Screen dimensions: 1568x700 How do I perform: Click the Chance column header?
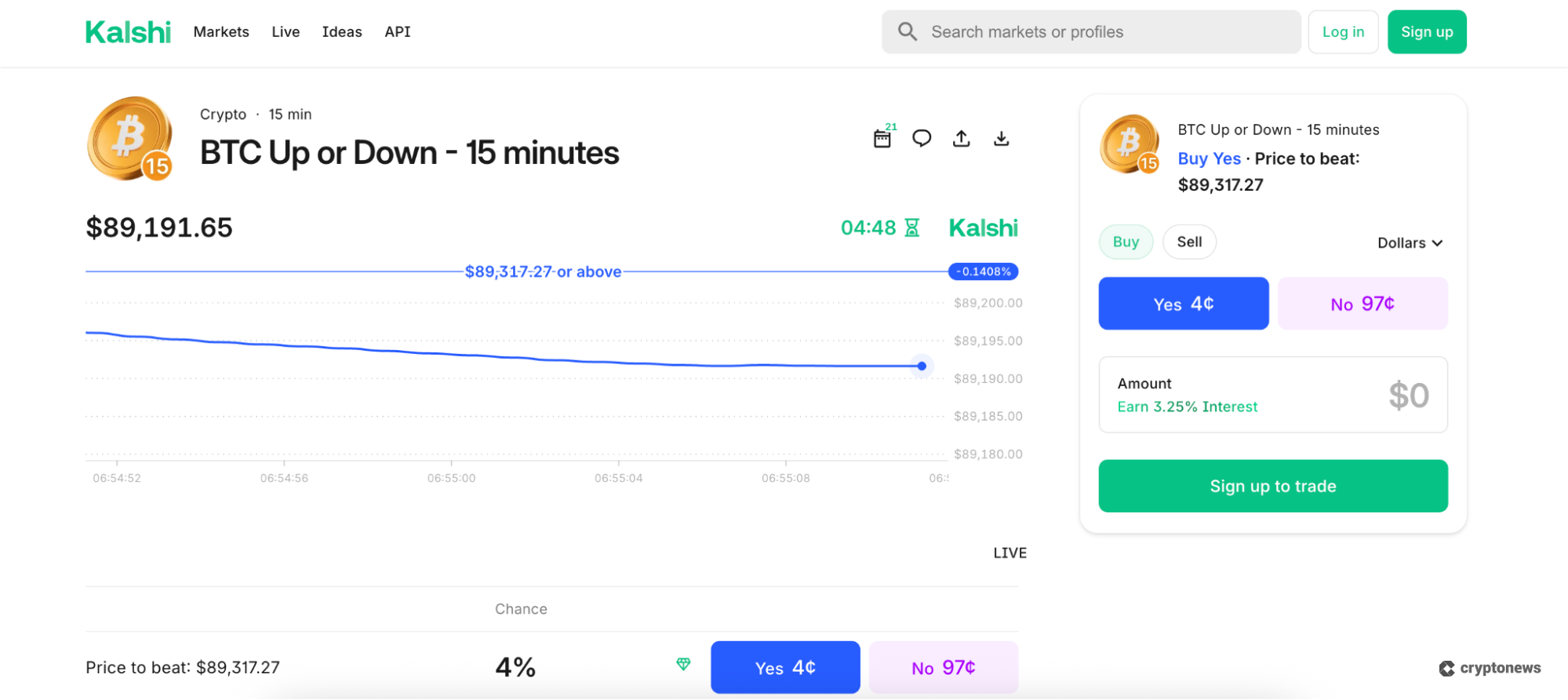point(521,609)
